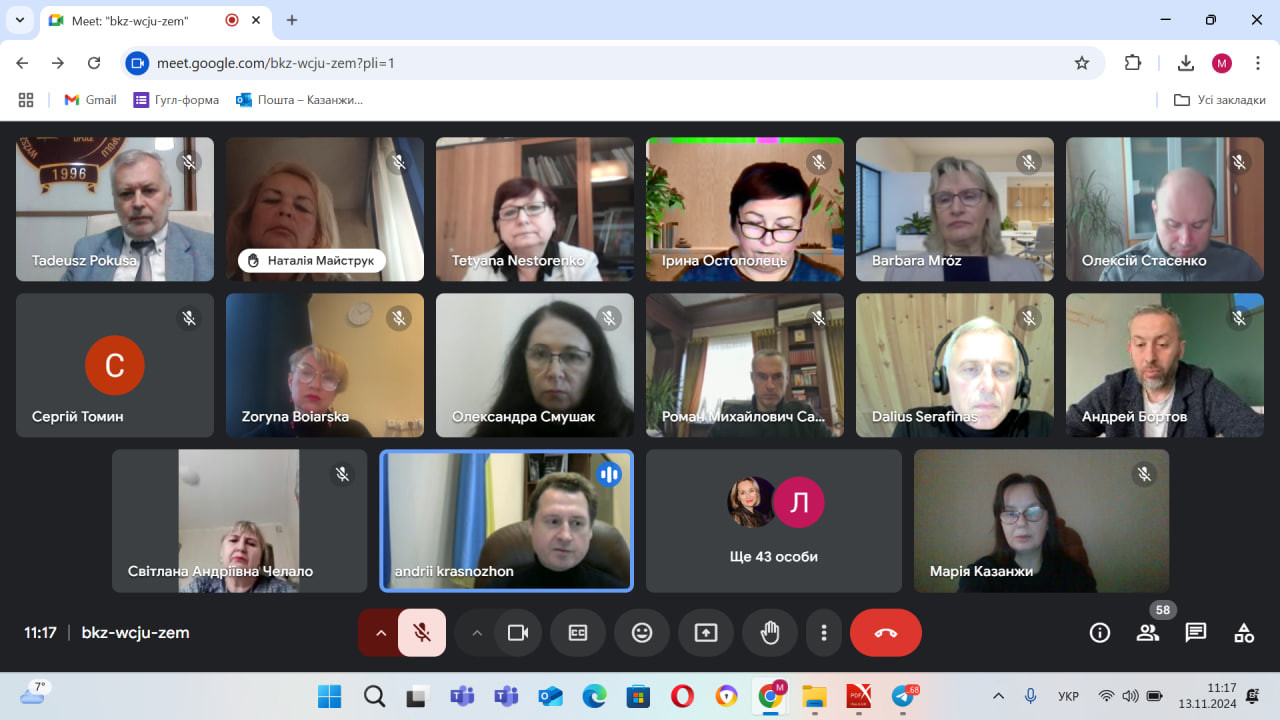Toggle the camera on or off
Viewport: 1280px width, 720px height.
(x=518, y=633)
